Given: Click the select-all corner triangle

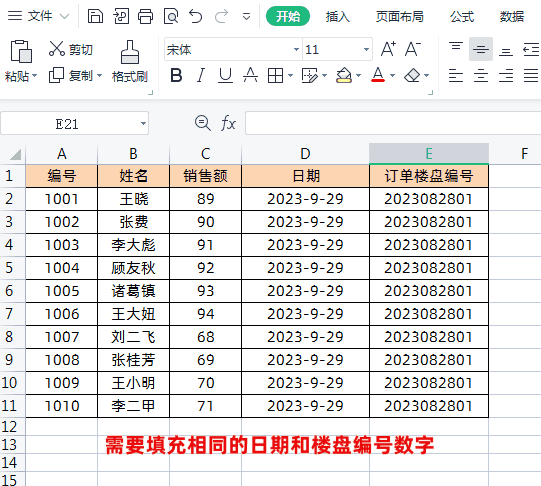Looking at the screenshot, I should 15,155.
